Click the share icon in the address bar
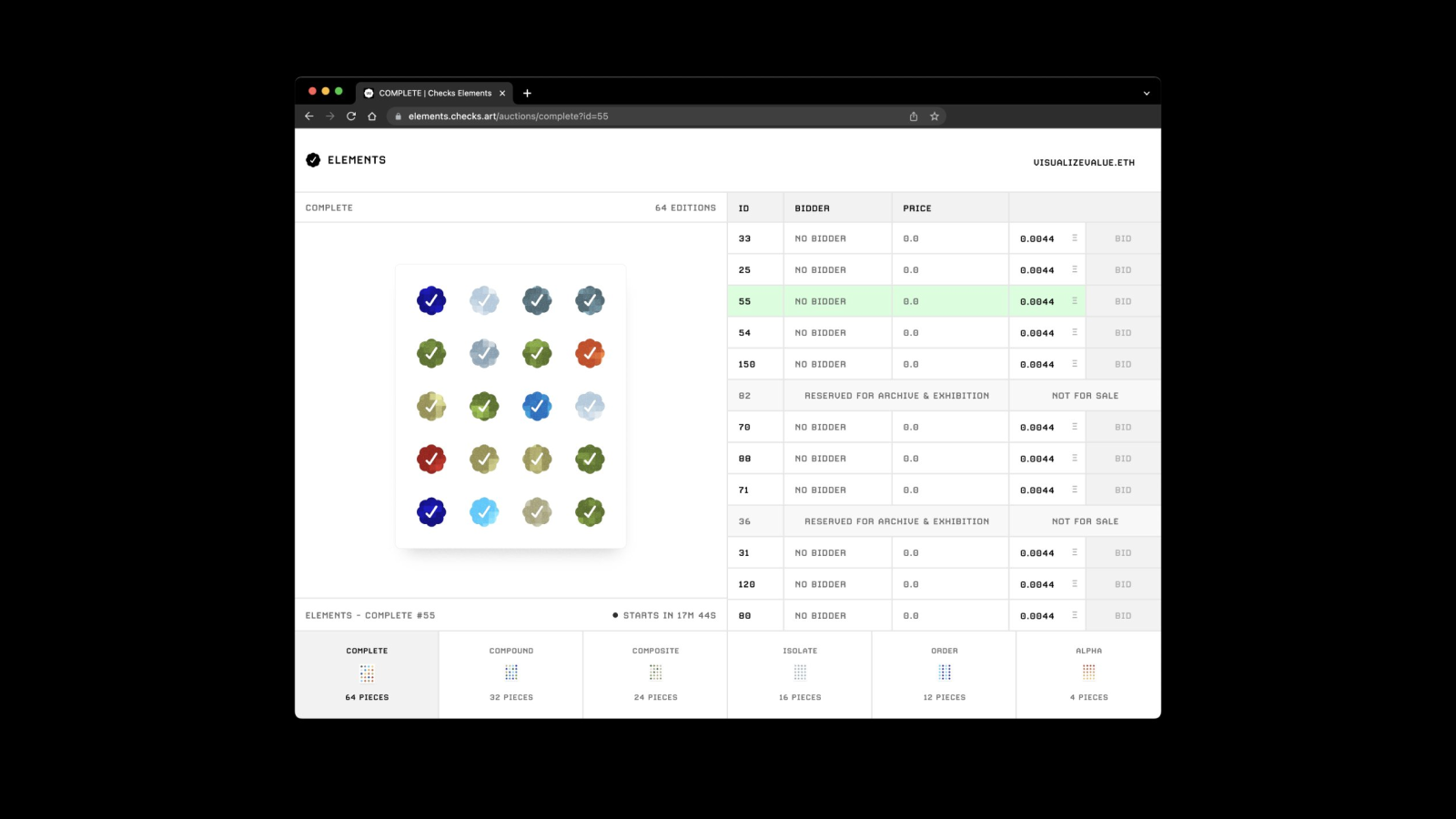This screenshot has width=1456, height=819. (914, 116)
